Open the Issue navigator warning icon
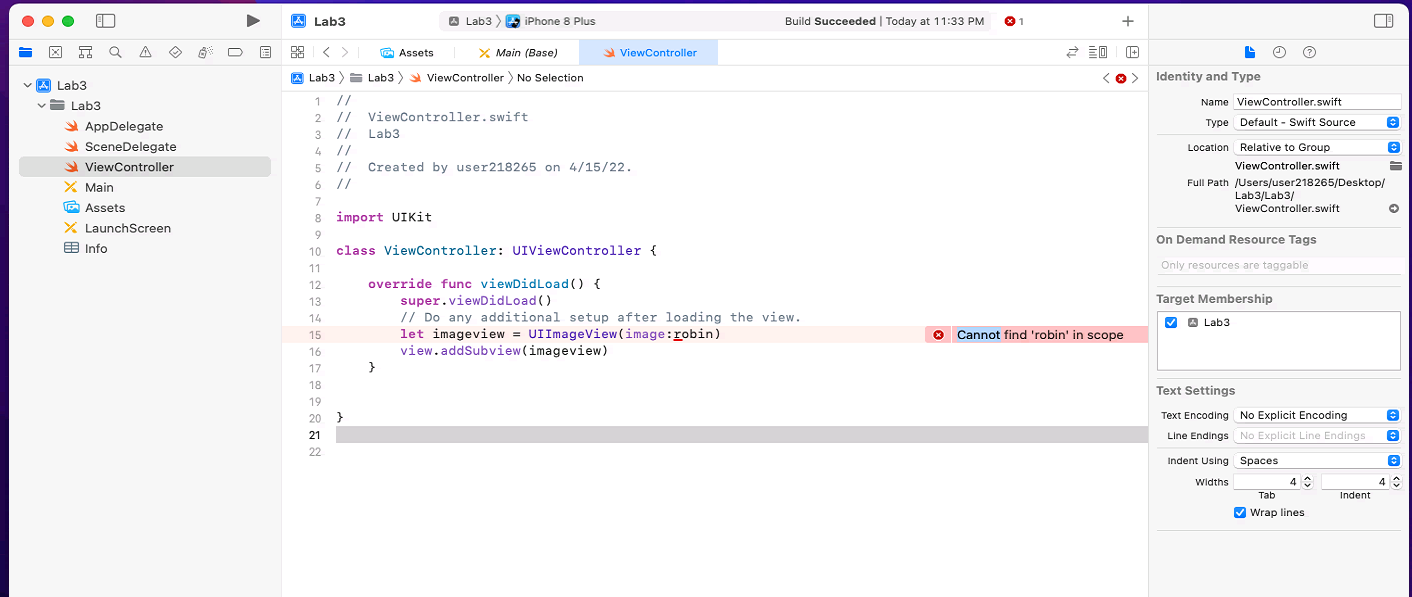 pos(145,52)
